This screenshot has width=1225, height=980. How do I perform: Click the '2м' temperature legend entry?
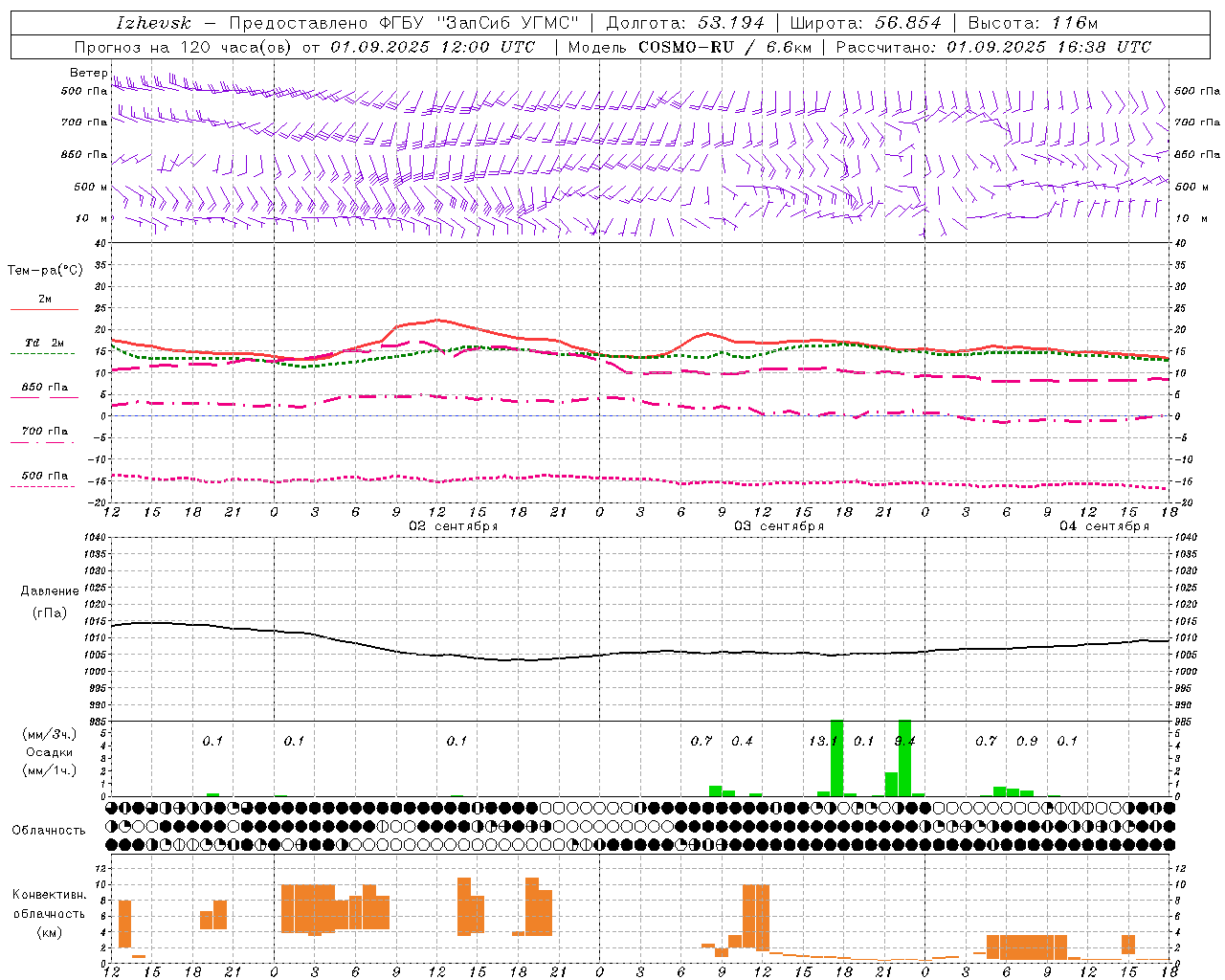pyautogui.click(x=45, y=300)
